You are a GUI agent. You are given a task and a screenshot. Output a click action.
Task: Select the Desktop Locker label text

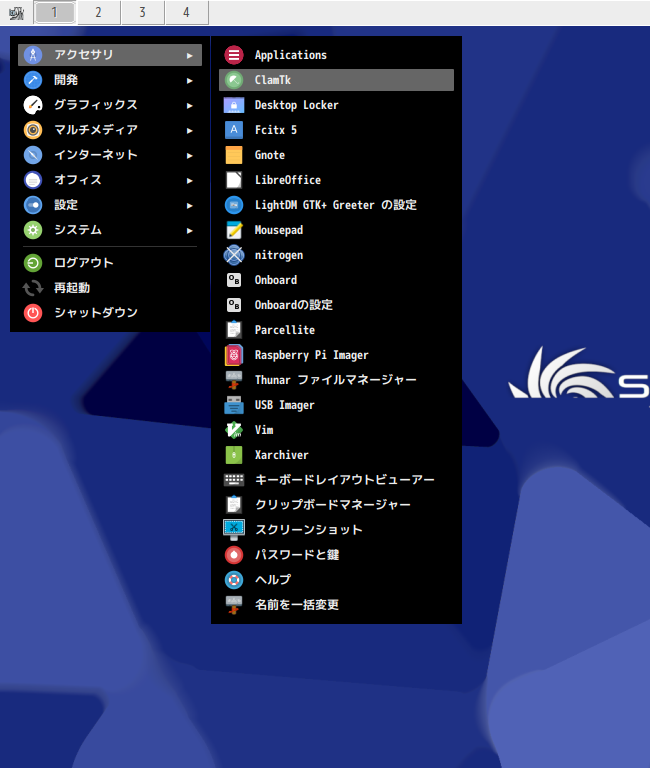297,105
